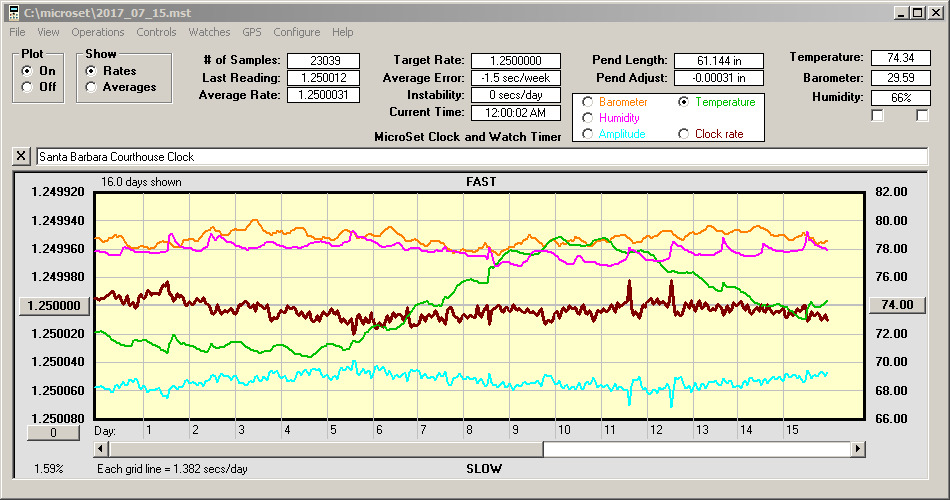950x500 pixels.
Task: Select the Averages show option
Action: pos(92,87)
